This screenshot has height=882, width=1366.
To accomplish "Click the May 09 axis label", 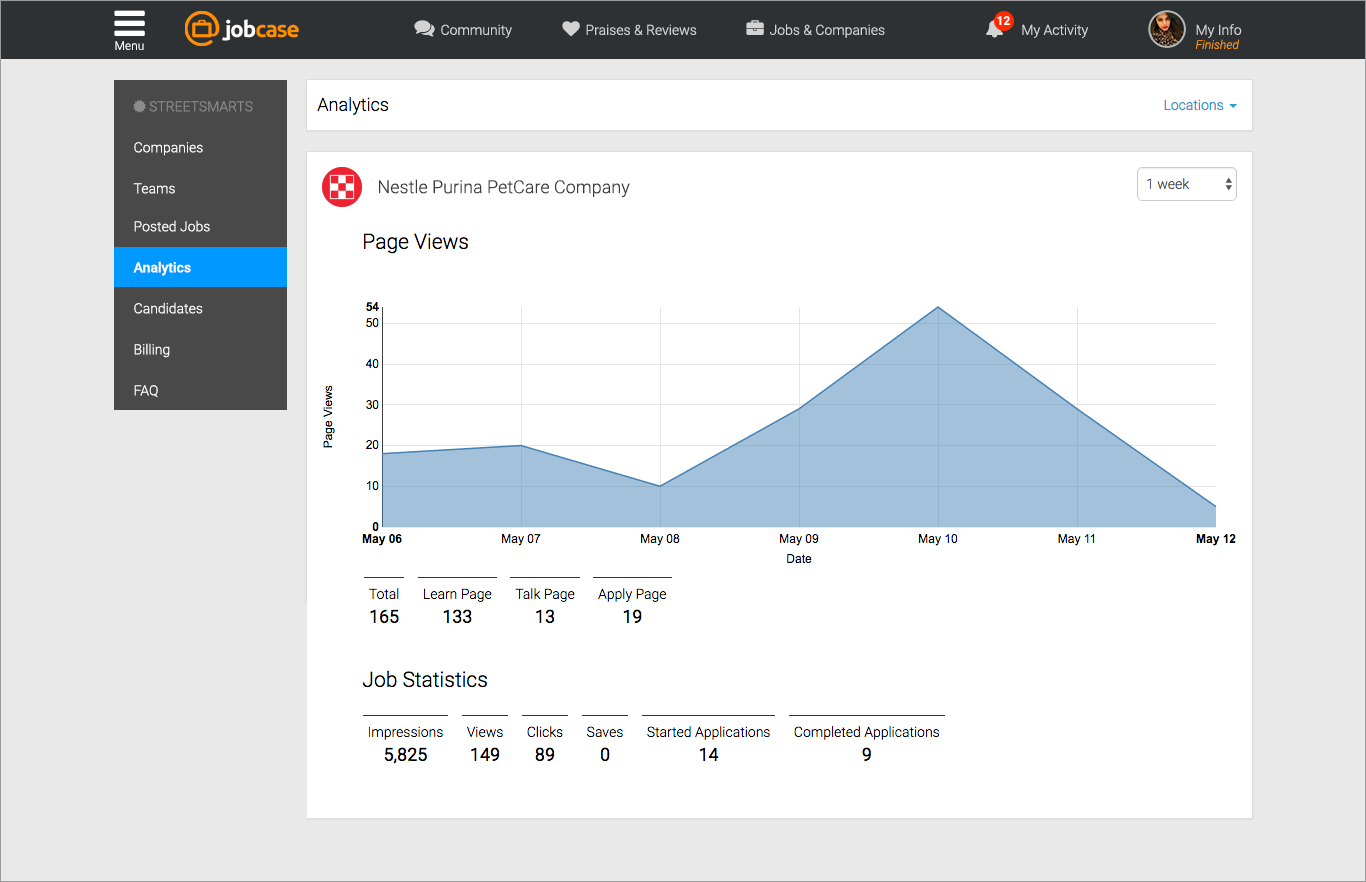I will (798, 539).
